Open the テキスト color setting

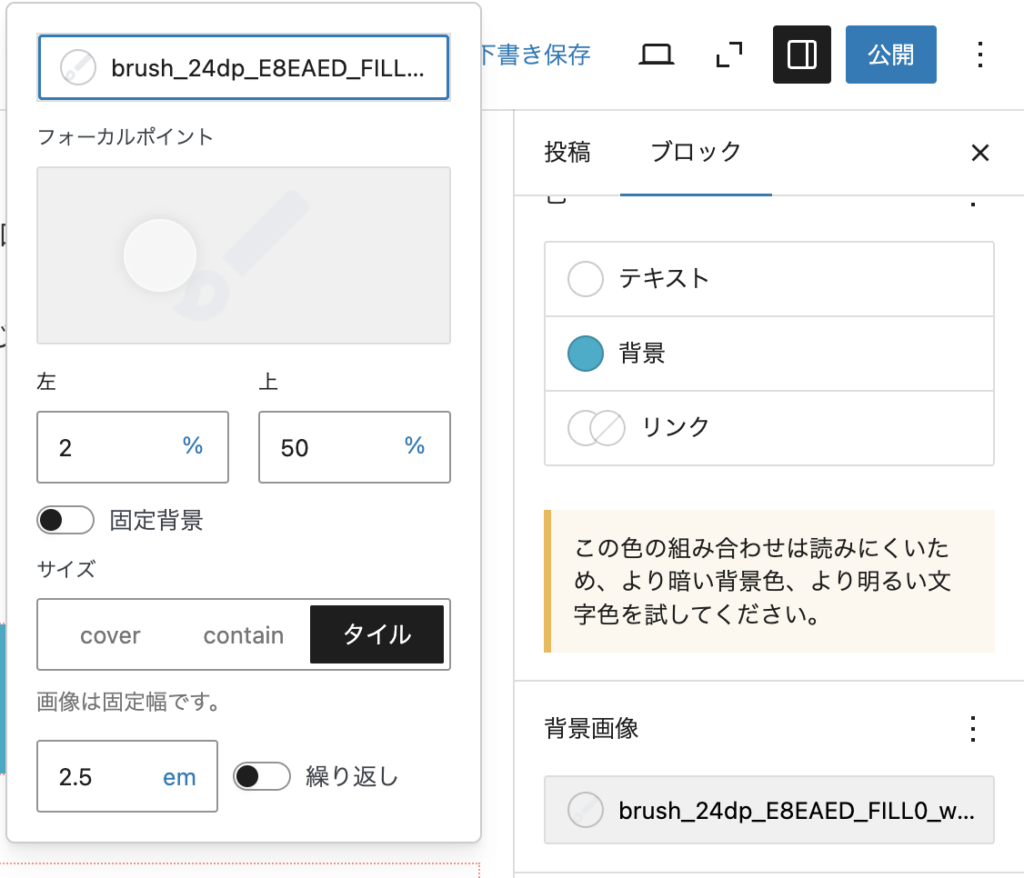769,279
